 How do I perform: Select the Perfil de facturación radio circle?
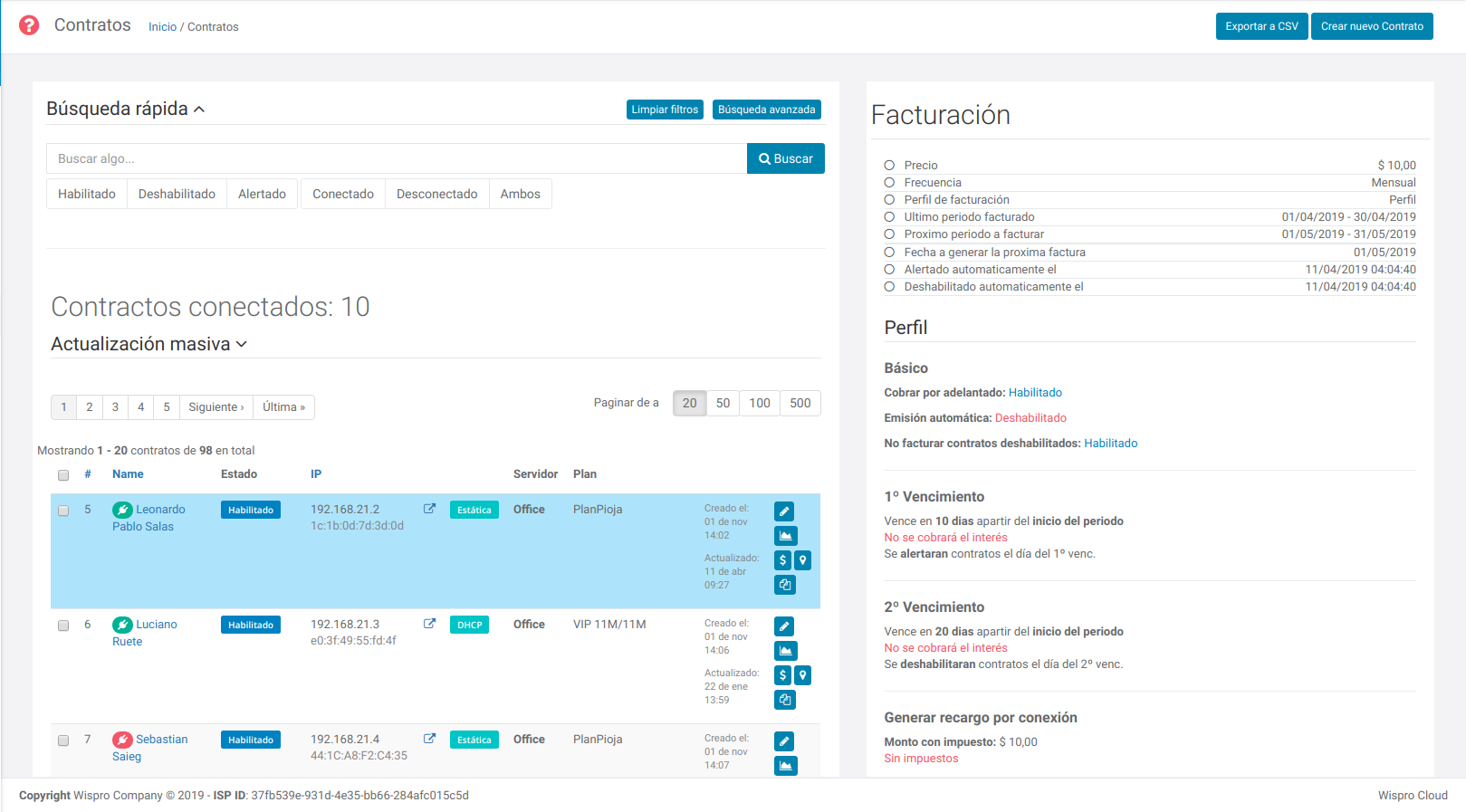coord(889,199)
